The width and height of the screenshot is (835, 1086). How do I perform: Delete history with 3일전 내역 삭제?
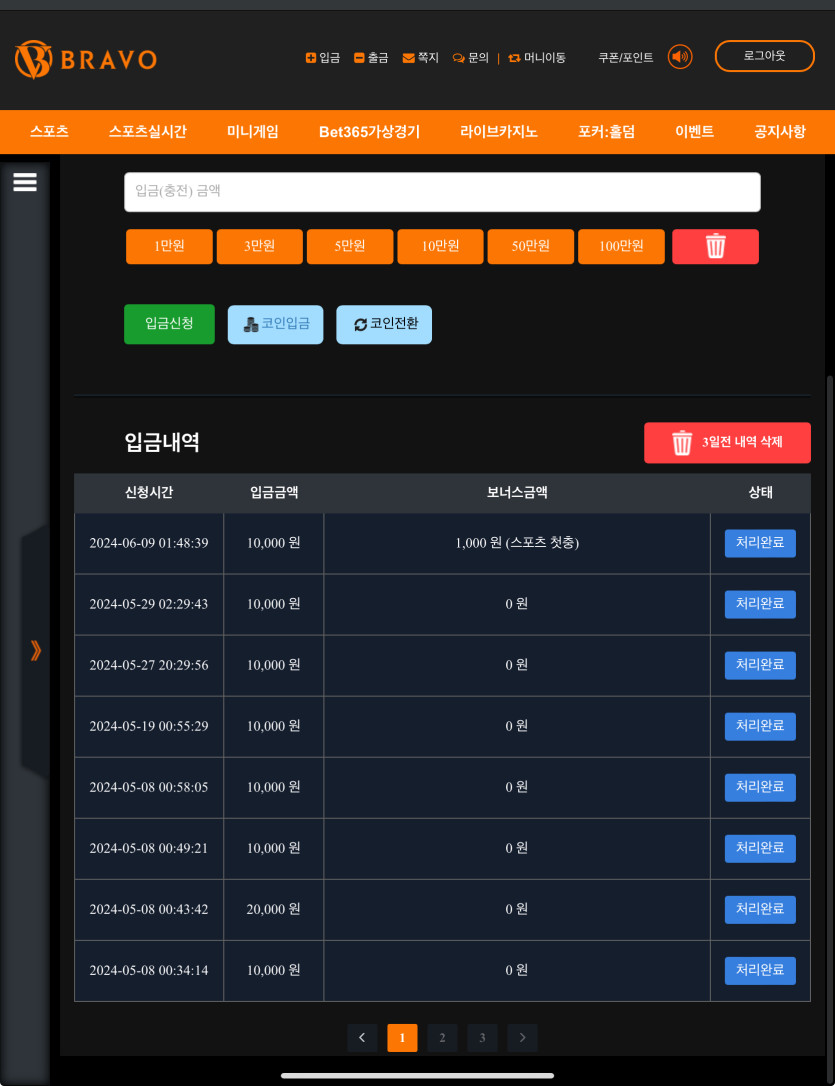pyautogui.click(x=727, y=443)
